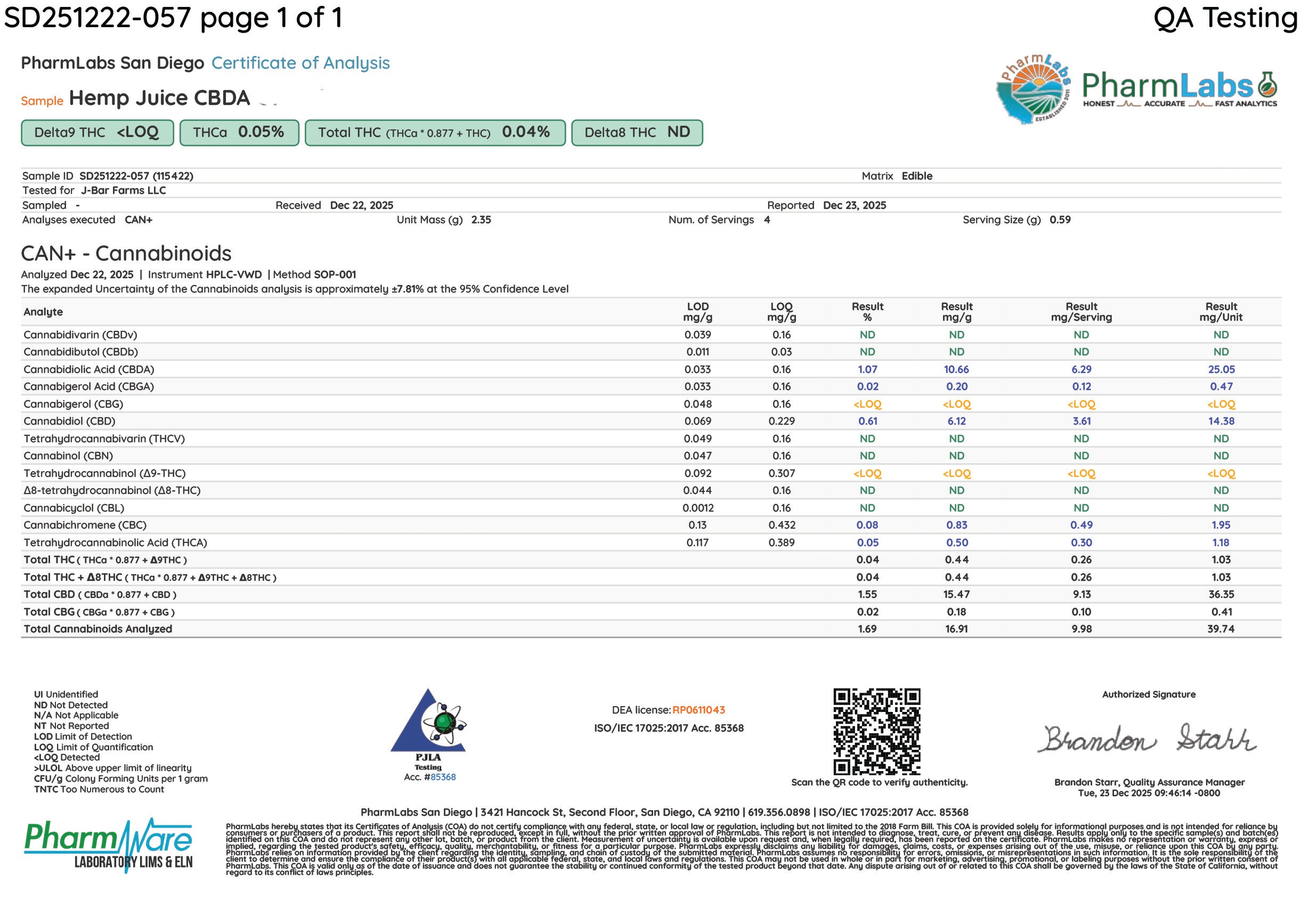Click the Reported date "Dec 23, 2025"
Screen dimensions: 1309x924
pyautogui.click(x=855, y=205)
